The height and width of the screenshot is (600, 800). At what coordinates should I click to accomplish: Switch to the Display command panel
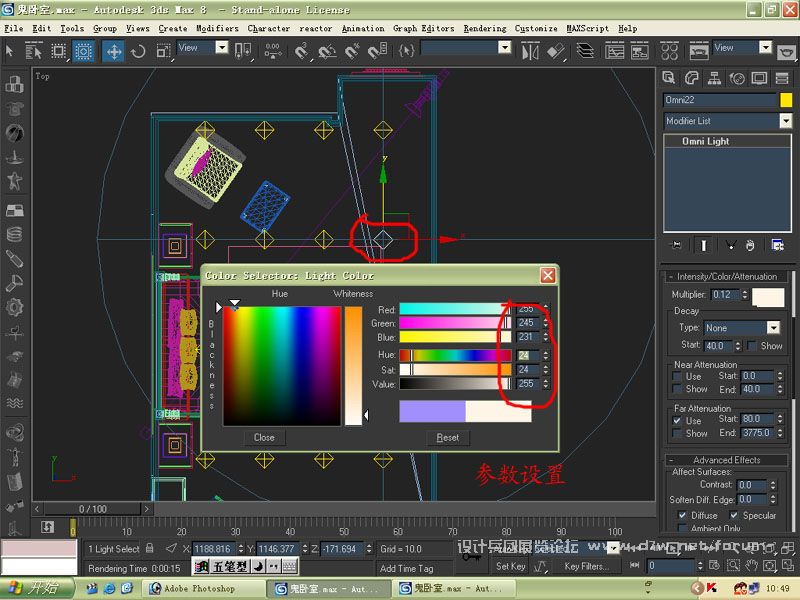[759, 78]
